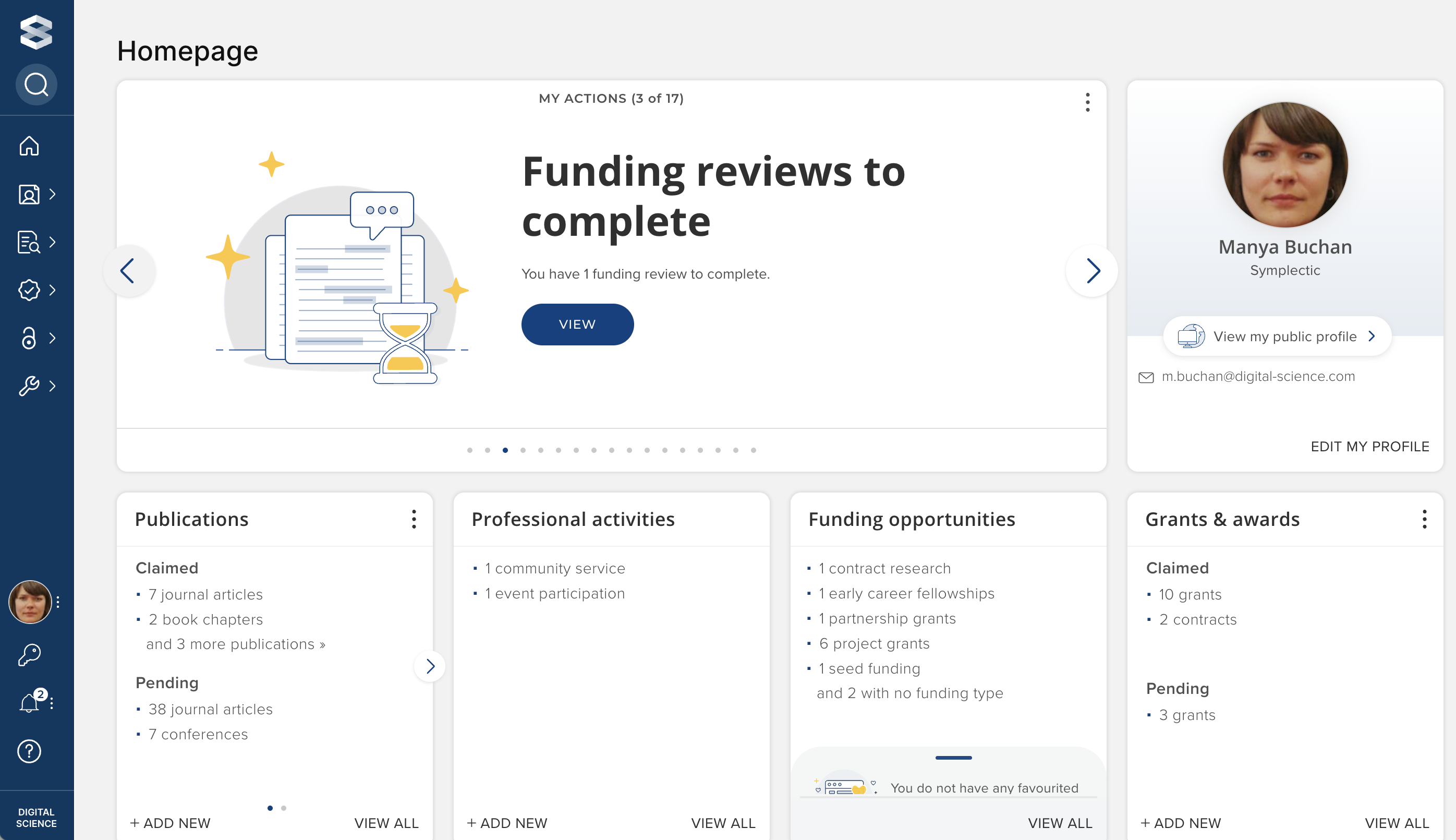1456x840 pixels.
Task: Open My Actions three-dot options menu
Action: pos(1087,102)
